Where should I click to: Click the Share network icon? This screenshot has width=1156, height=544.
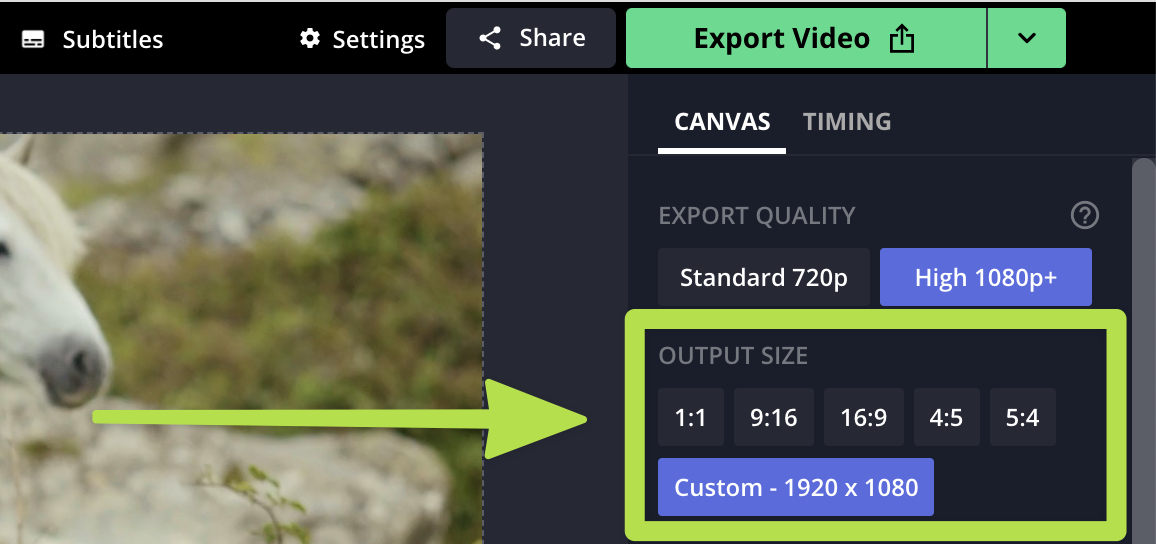490,39
